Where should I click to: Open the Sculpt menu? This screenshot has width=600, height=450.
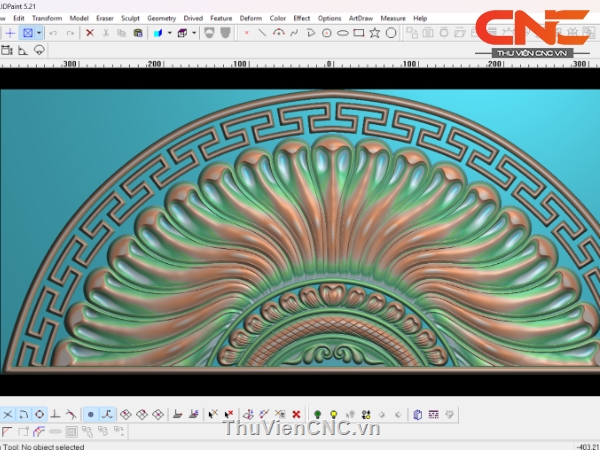(x=130, y=18)
